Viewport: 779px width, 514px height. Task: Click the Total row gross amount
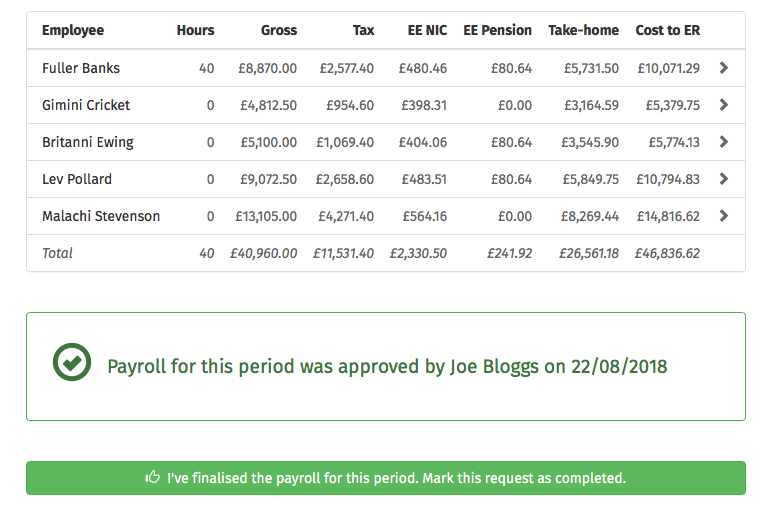click(x=263, y=253)
